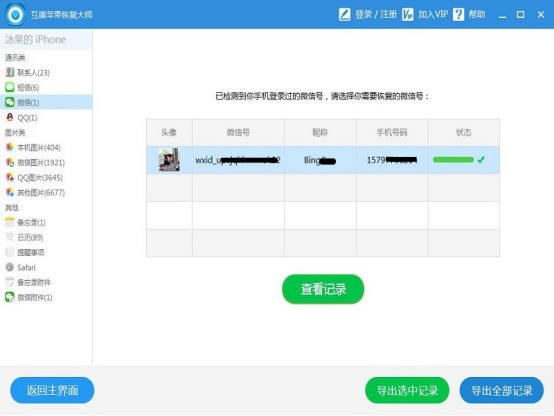The height and width of the screenshot is (416, 554).
Task: Select the QQ(1) penguin icon
Action: tap(10, 117)
